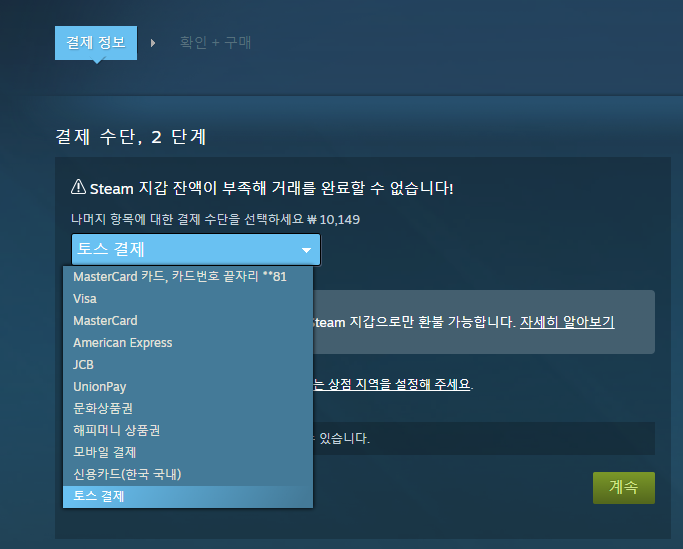Image resolution: width=683 pixels, height=549 pixels.
Task: Select 해피머니 상품권 option
Action: point(188,430)
